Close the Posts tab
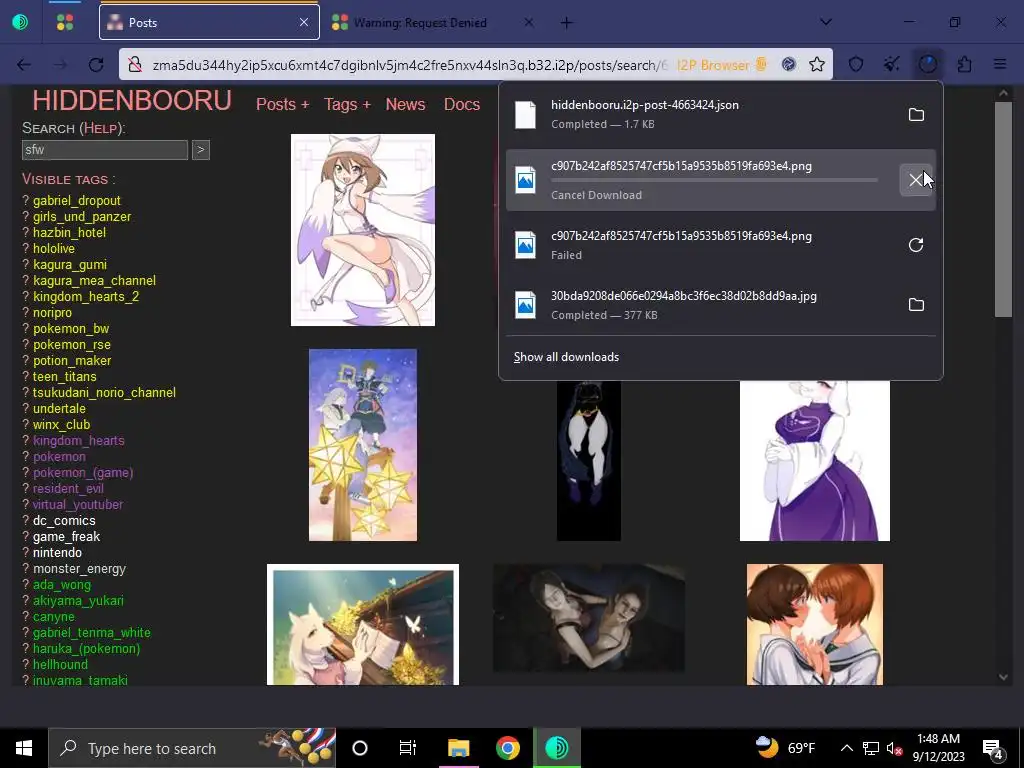Viewport: 1024px width, 768px height. pyautogui.click(x=304, y=22)
